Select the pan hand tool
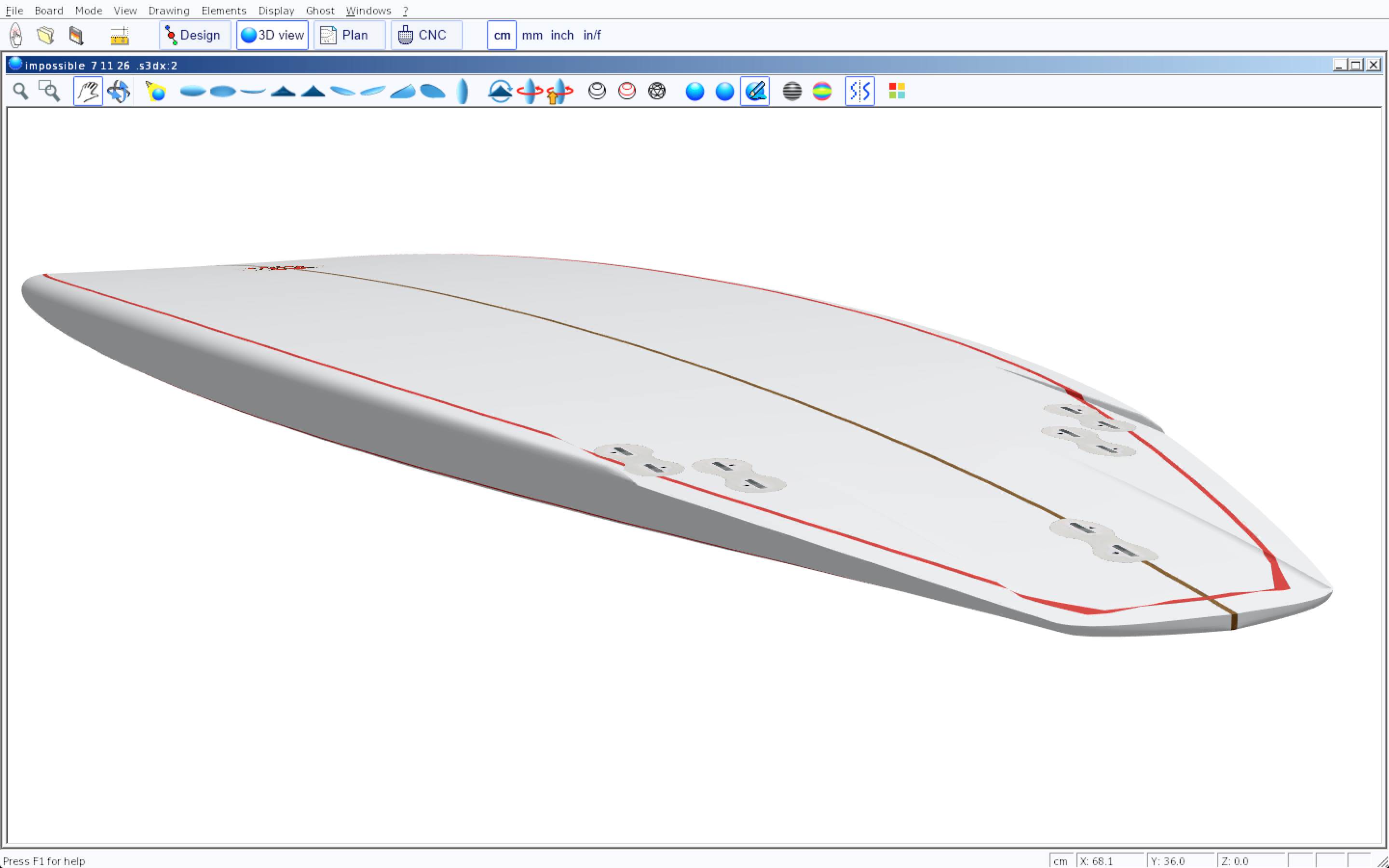Image resolution: width=1389 pixels, height=868 pixels. click(x=88, y=91)
